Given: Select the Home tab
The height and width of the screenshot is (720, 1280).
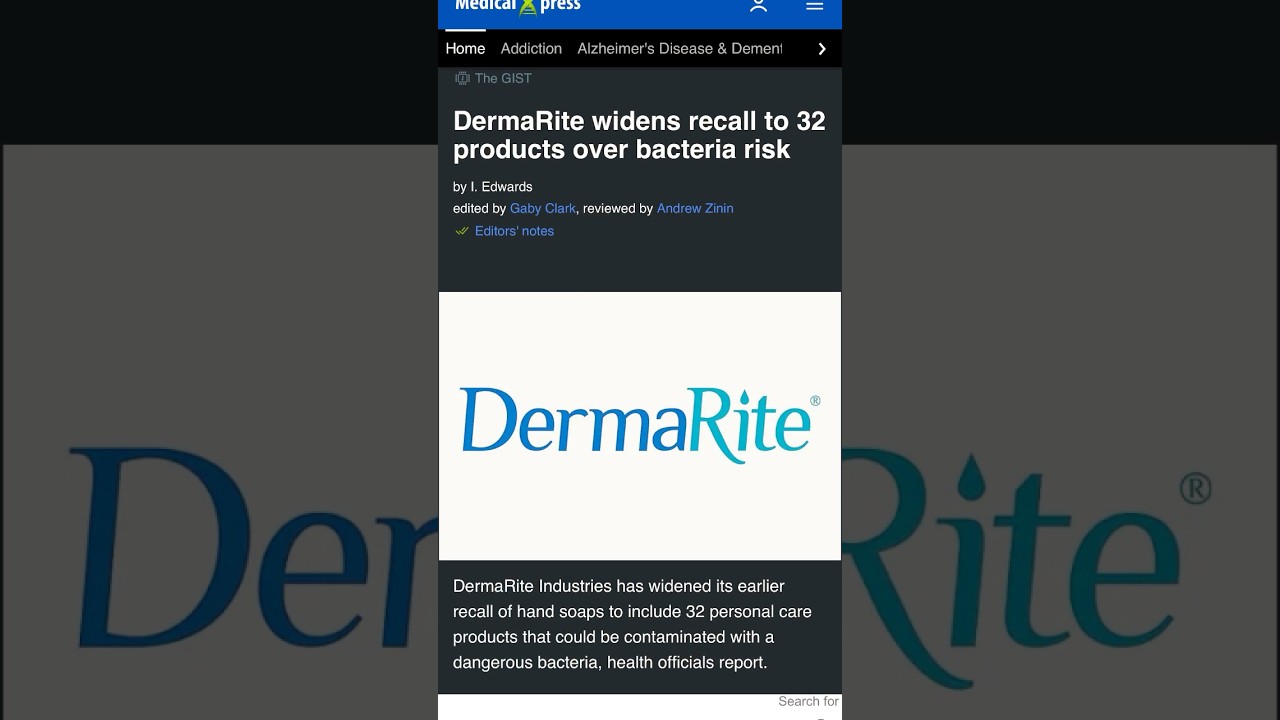Looking at the screenshot, I should (x=465, y=48).
